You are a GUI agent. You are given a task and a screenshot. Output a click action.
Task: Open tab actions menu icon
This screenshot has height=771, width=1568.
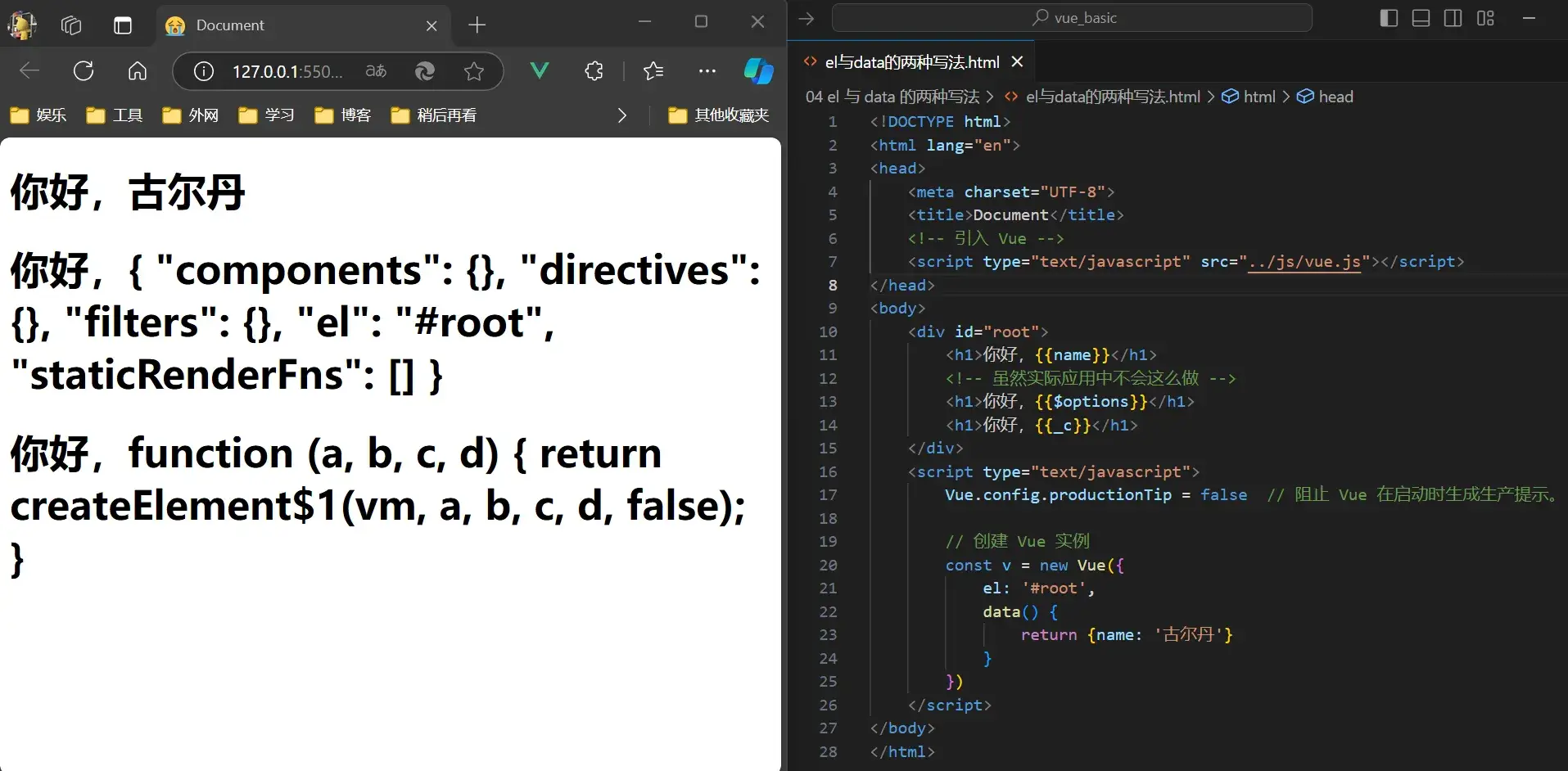point(123,25)
